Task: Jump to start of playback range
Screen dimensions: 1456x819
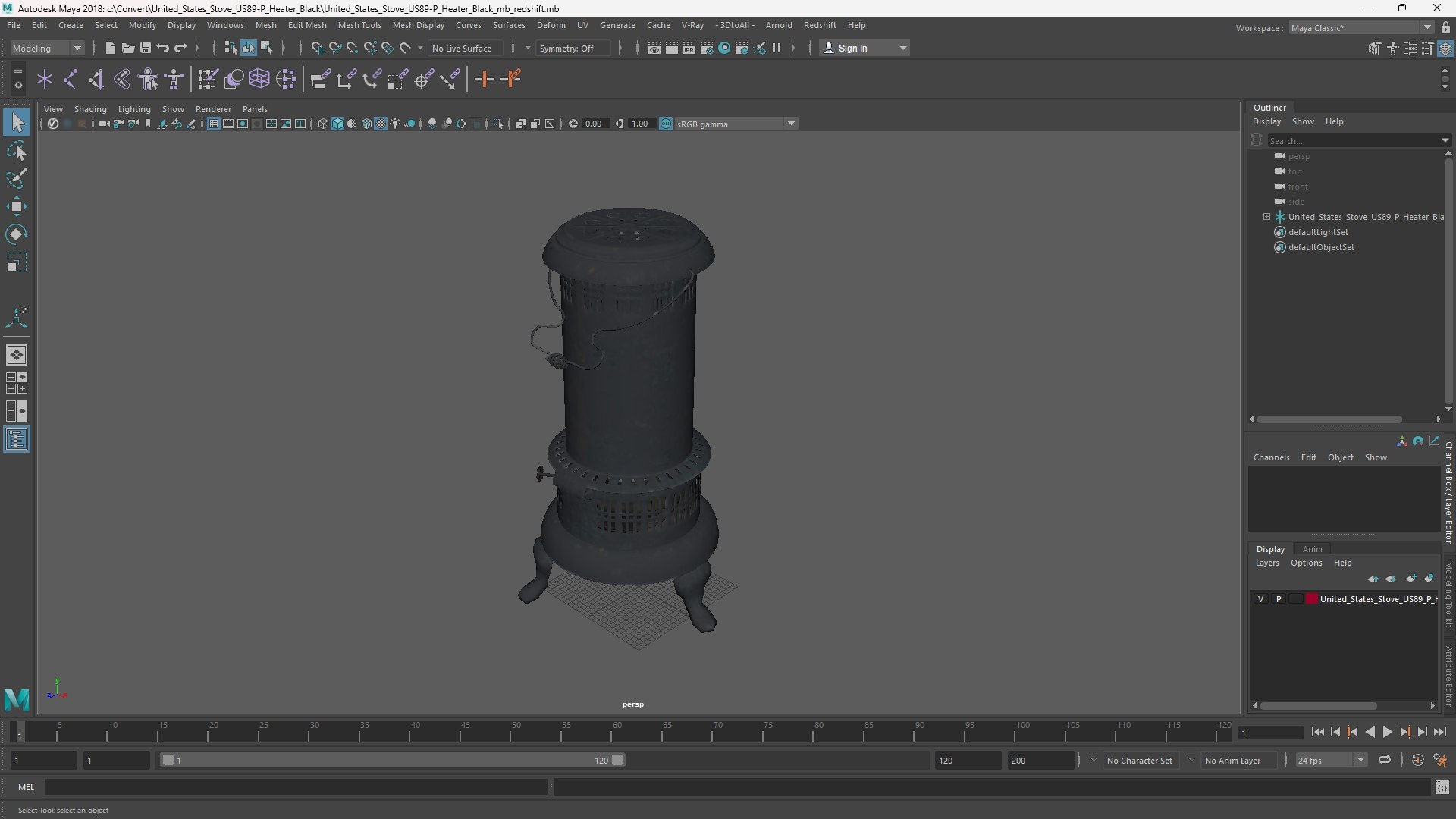Action: [x=1317, y=733]
